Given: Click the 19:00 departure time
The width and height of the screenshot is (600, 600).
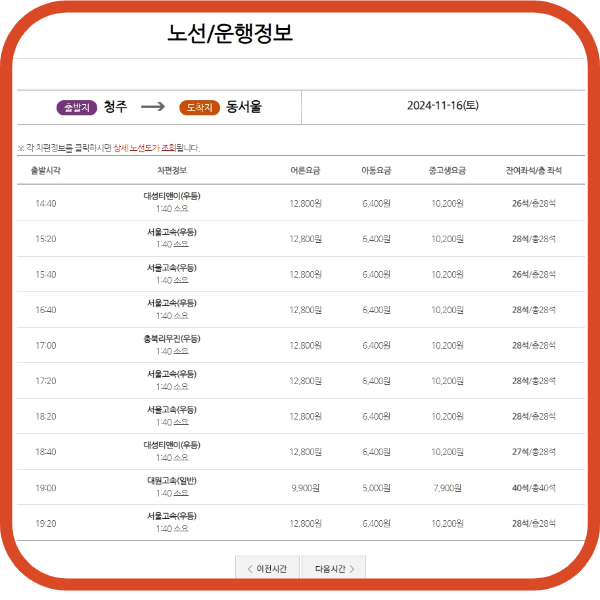Looking at the screenshot, I should (46, 488).
